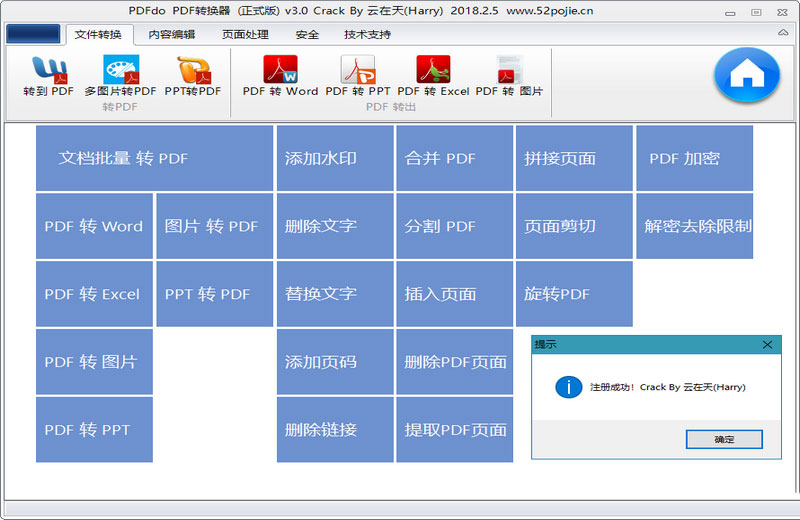
Task: Click the 提示 dialog title bar
Action: click(x=656, y=345)
